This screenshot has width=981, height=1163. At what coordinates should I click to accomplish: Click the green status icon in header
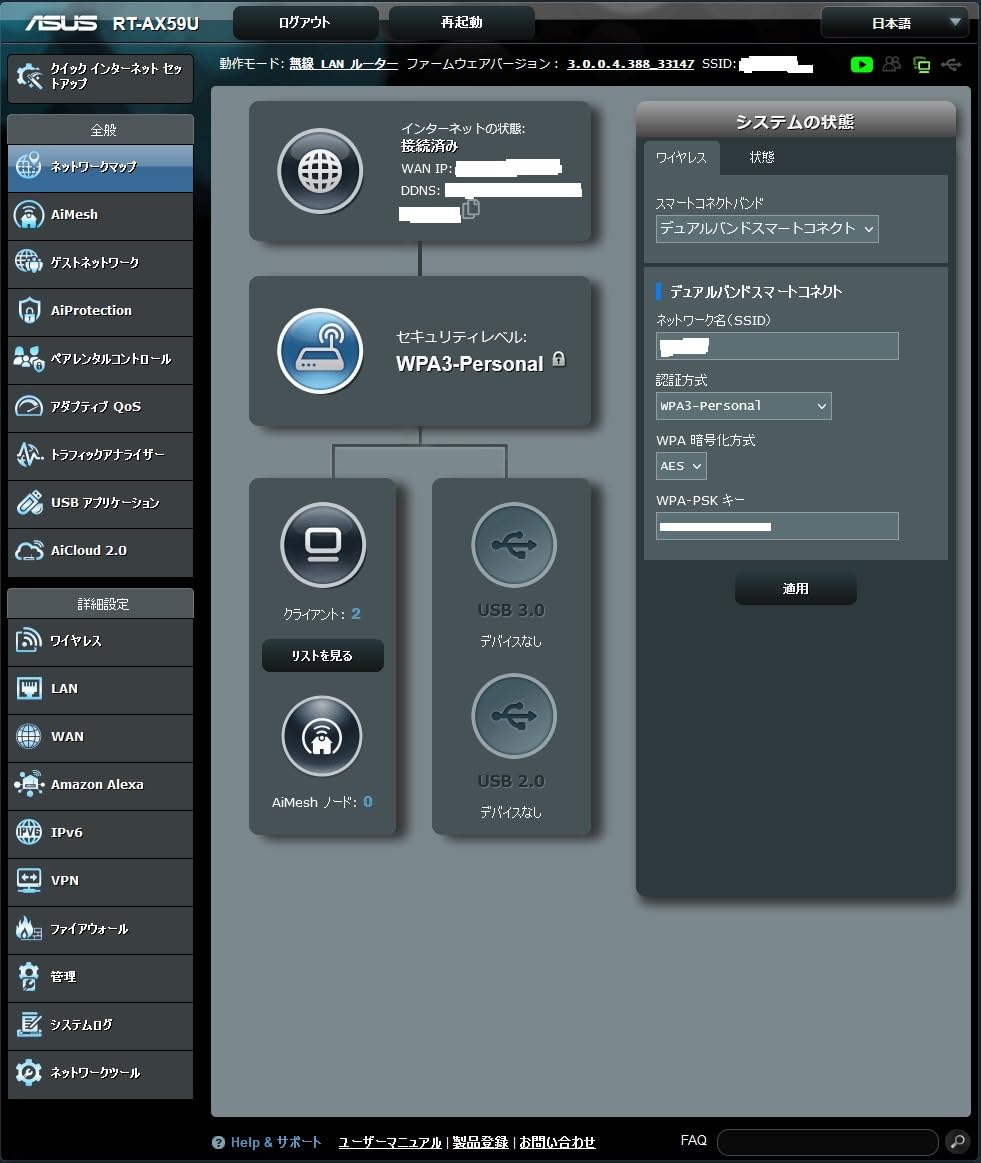pos(861,65)
